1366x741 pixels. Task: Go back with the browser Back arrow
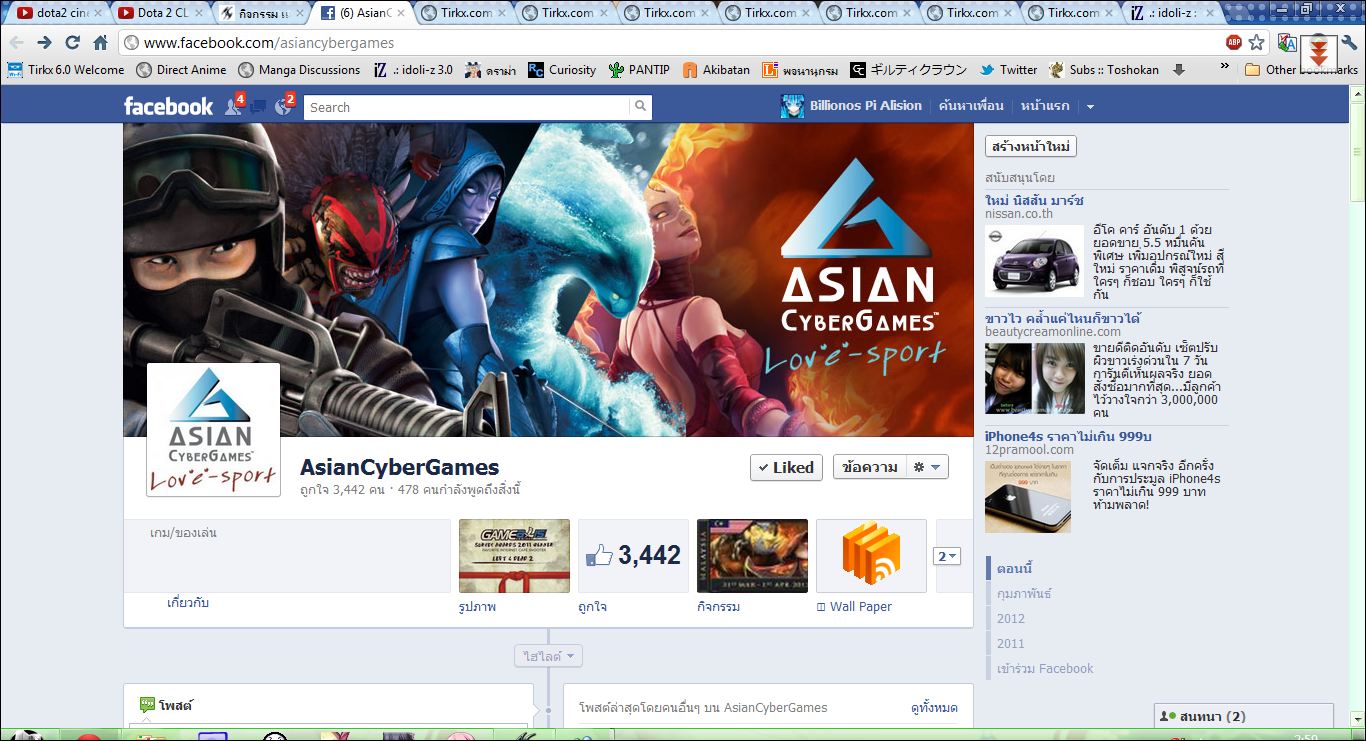16,43
